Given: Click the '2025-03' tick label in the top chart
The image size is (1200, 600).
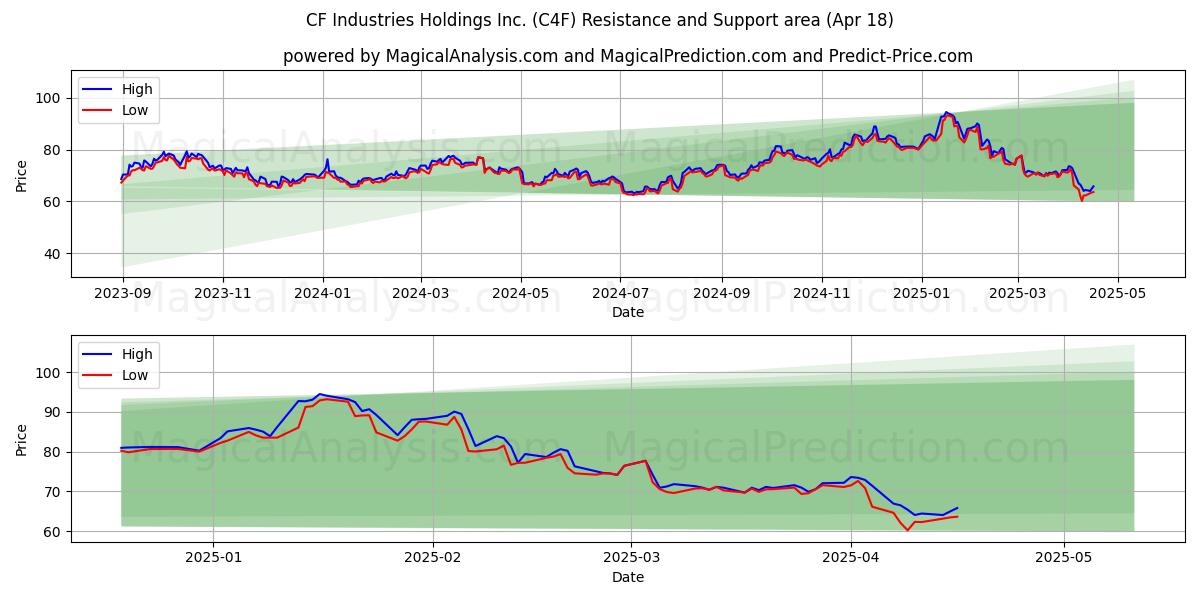Looking at the screenshot, I should pyautogui.click(x=1018, y=293).
